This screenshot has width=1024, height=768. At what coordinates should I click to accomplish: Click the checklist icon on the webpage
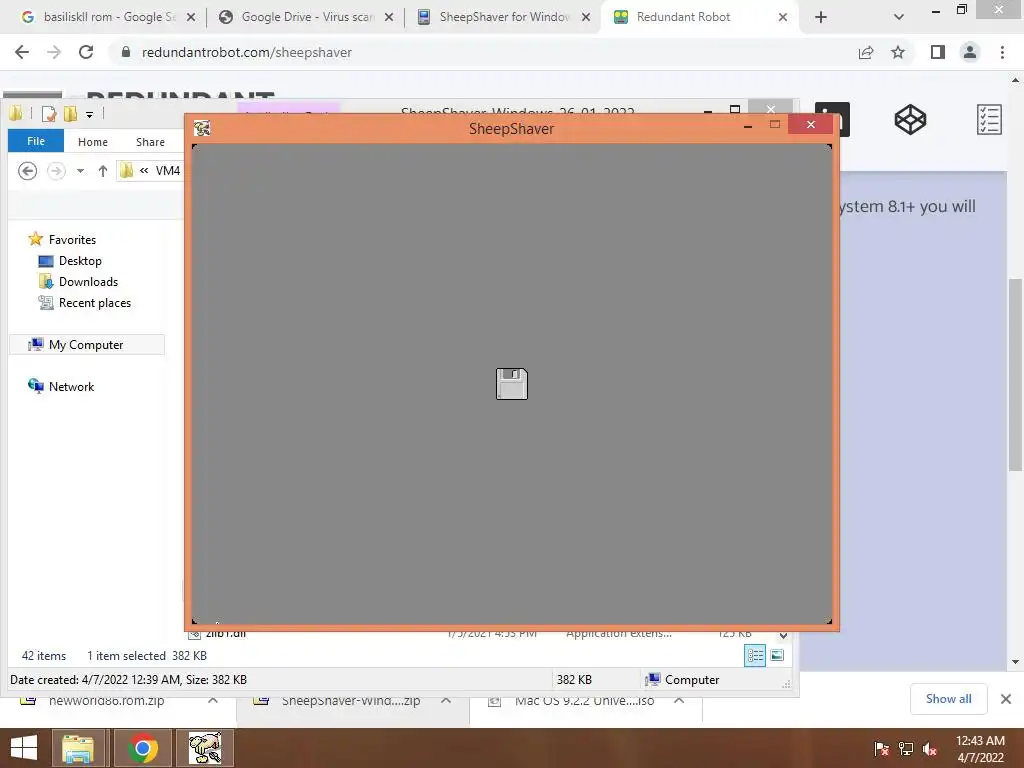[989, 120]
